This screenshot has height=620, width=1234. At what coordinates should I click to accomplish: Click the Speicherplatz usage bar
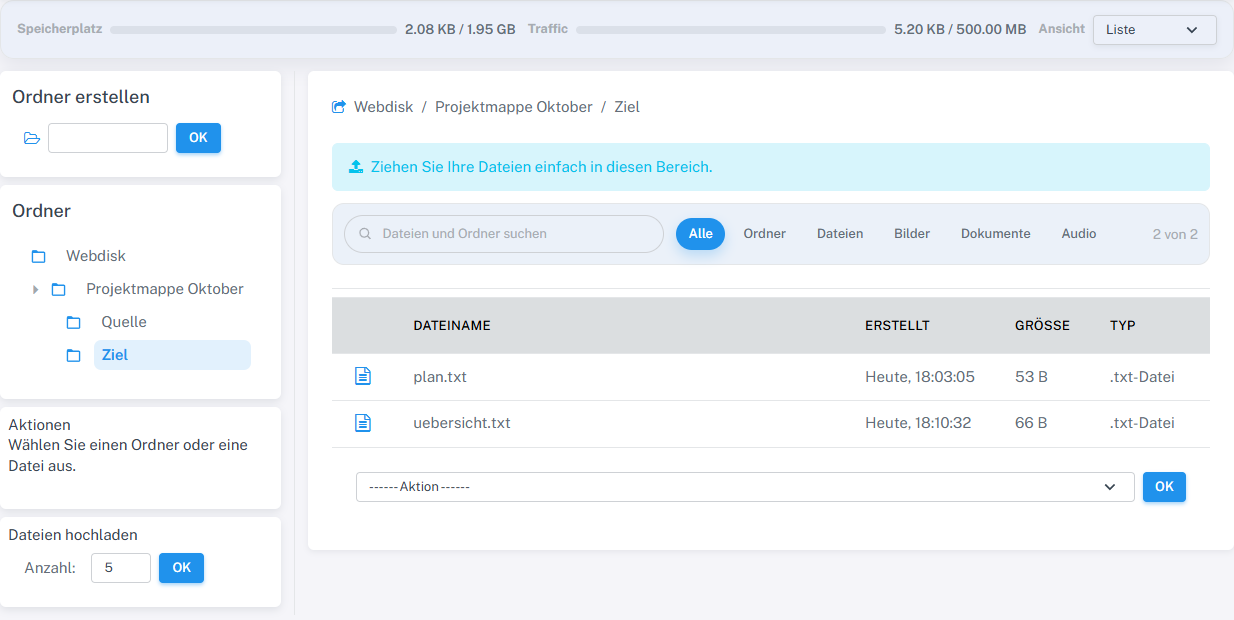coord(254,30)
